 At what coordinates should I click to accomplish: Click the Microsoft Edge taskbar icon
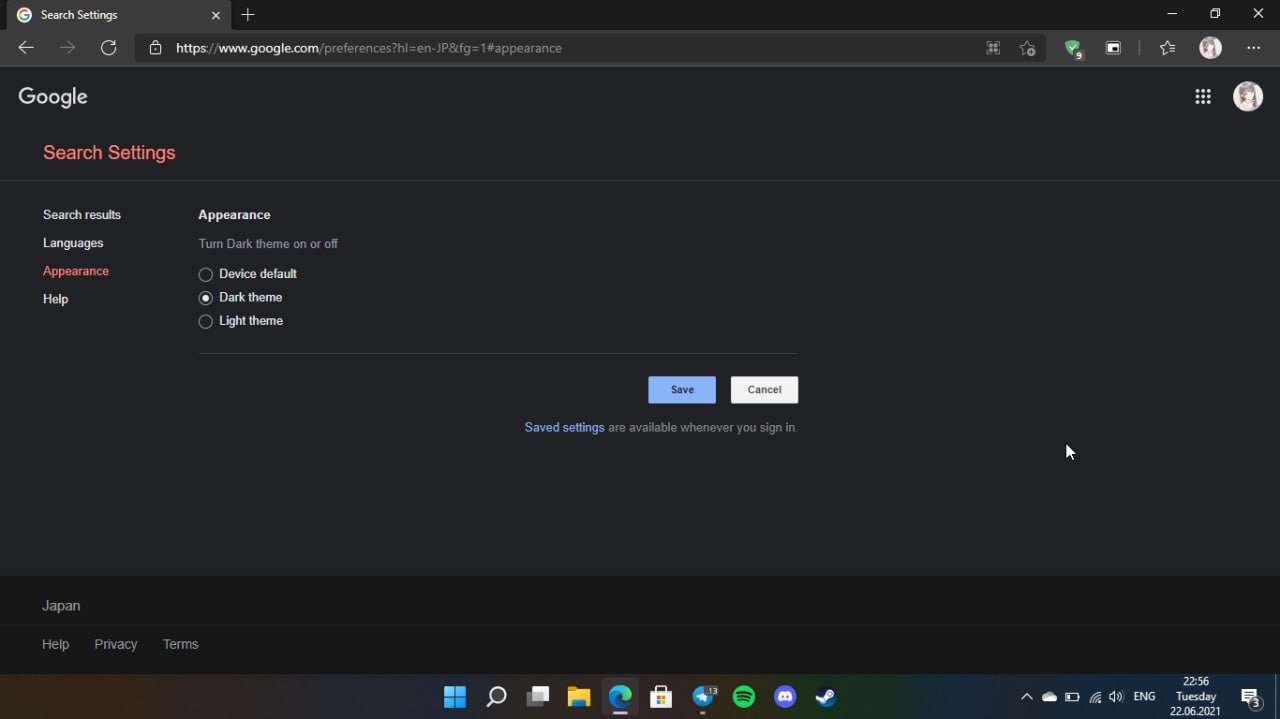coord(620,696)
